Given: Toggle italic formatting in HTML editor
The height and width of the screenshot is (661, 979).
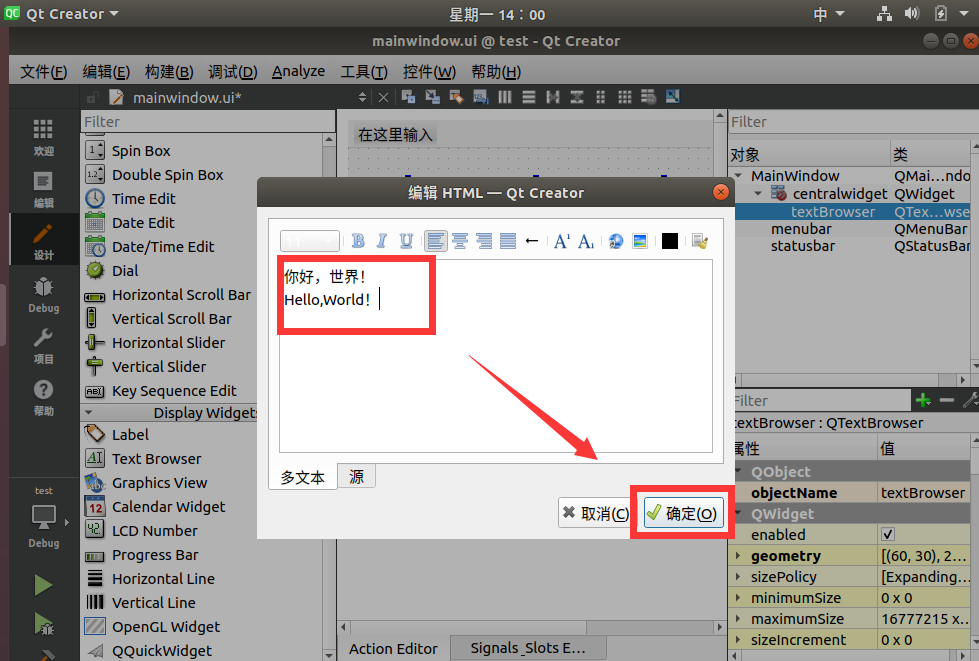Looking at the screenshot, I should pos(381,241).
